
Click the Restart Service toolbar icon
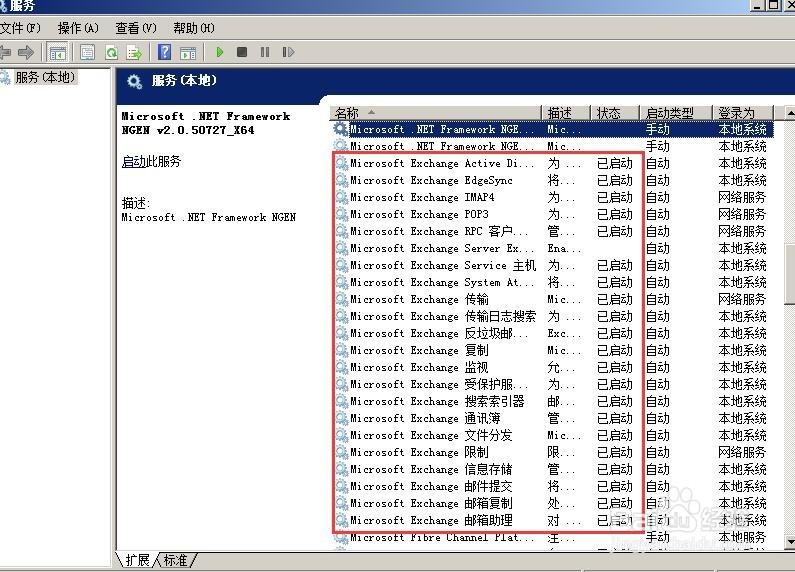[288, 52]
